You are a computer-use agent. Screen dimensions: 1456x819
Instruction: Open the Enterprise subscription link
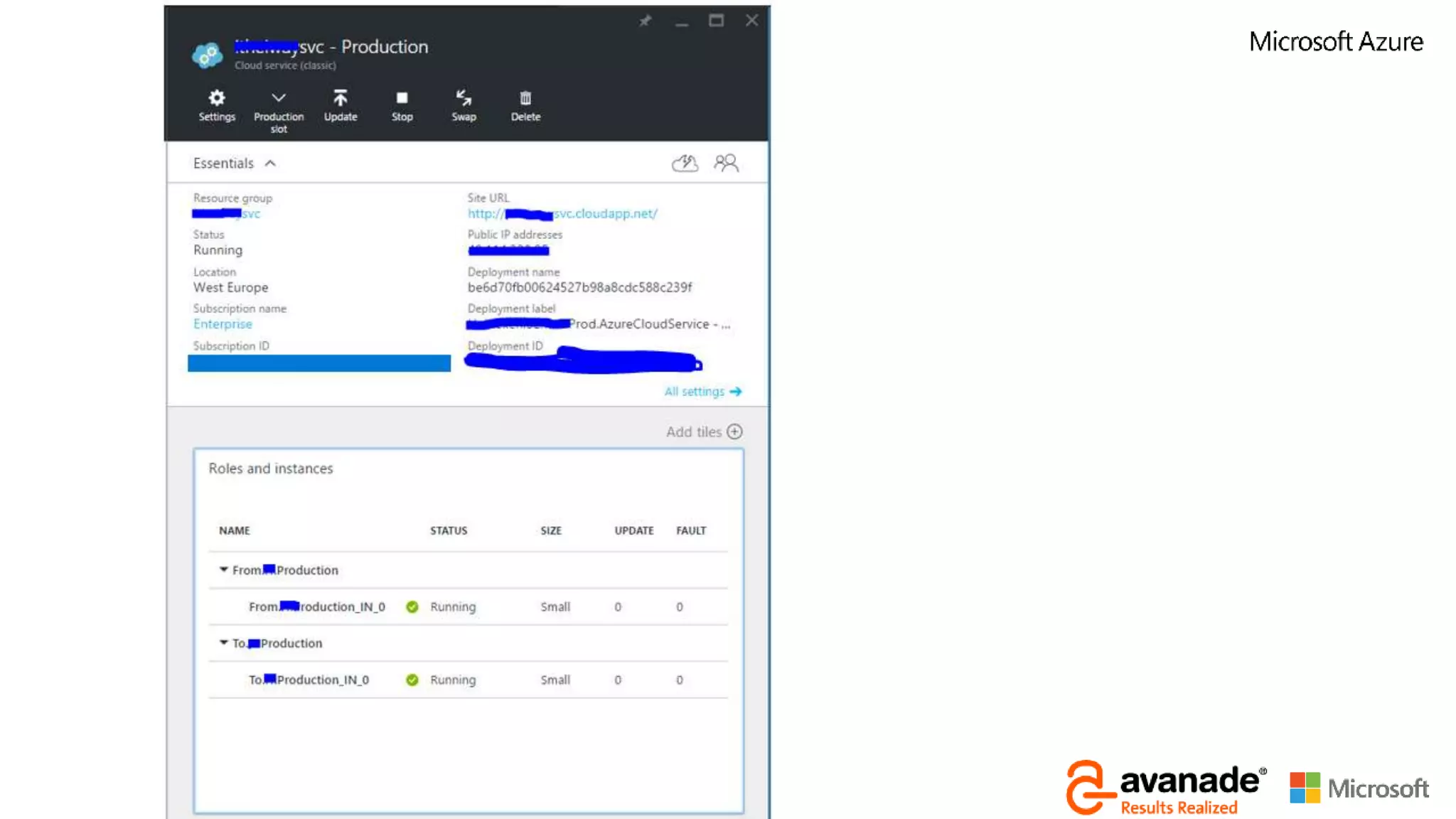click(223, 324)
